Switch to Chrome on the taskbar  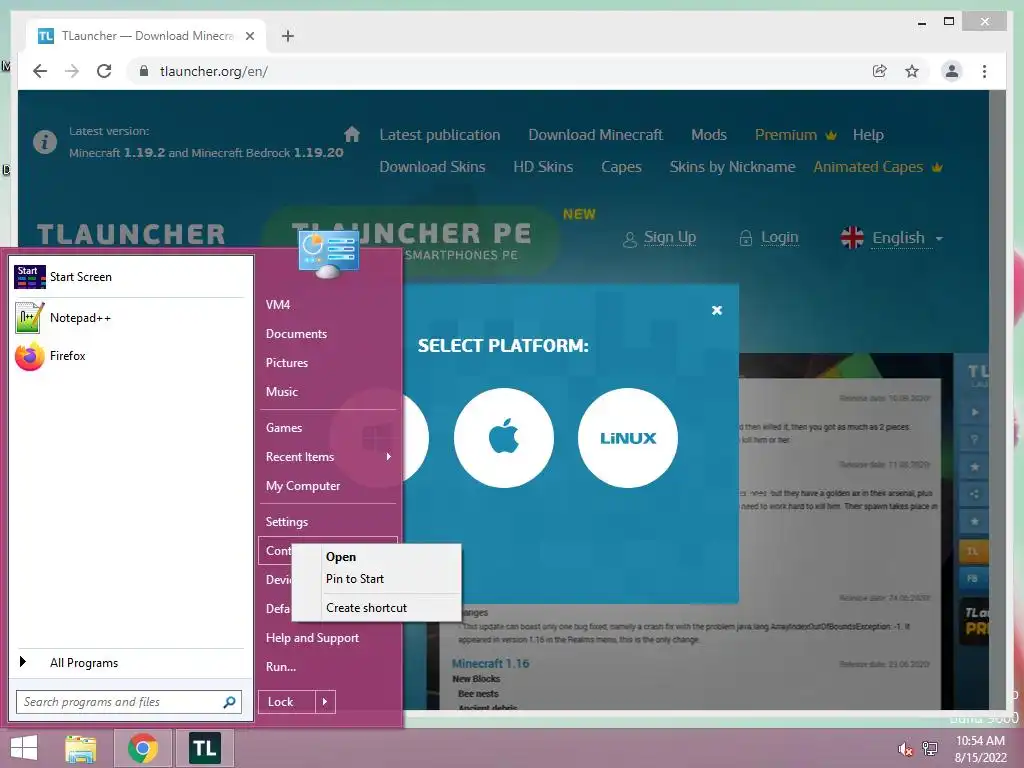click(x=143, y=748)
